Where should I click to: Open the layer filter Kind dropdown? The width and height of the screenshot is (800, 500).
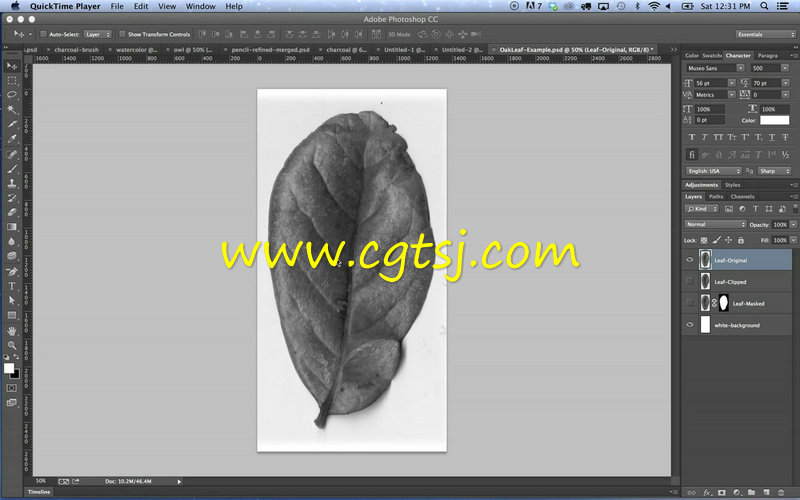click(x=702, y=209)
